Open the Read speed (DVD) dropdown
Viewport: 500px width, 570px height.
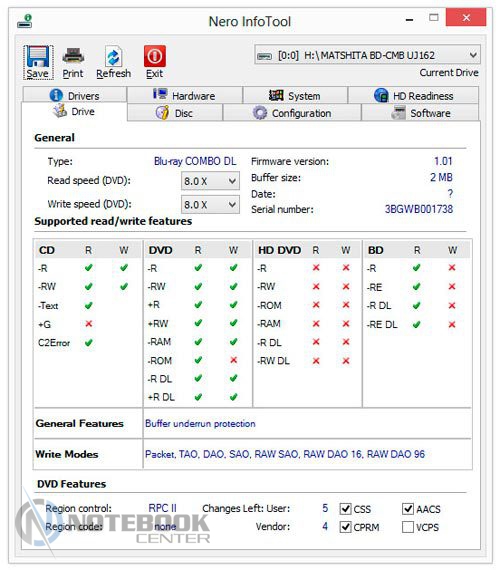click(x=210, y=181)
